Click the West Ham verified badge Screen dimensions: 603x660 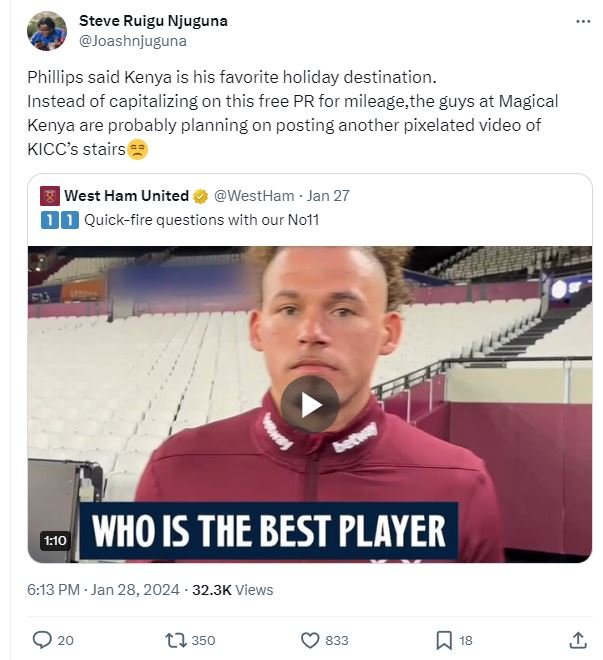(200, 196)
